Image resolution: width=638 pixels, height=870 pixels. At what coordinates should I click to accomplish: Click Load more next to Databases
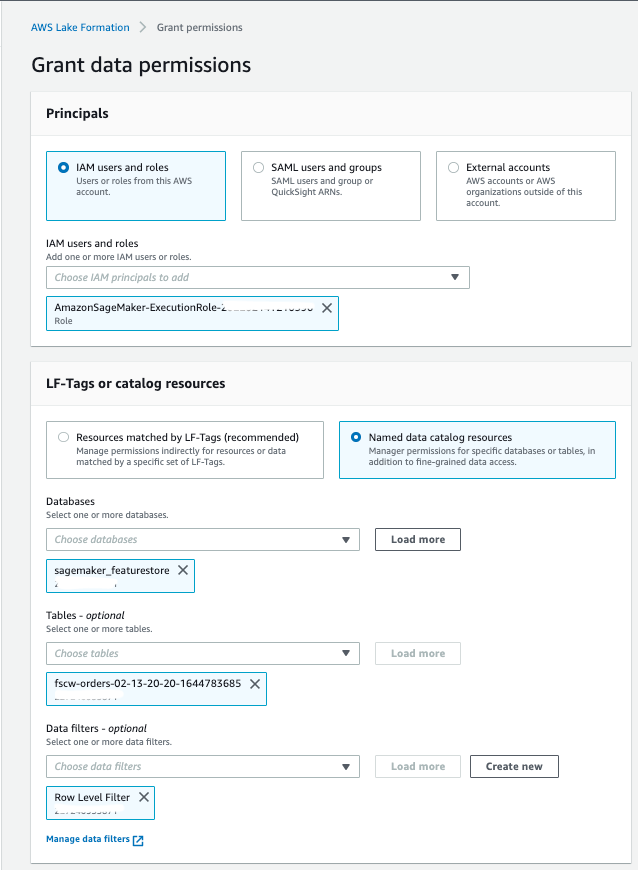[418, 540]
